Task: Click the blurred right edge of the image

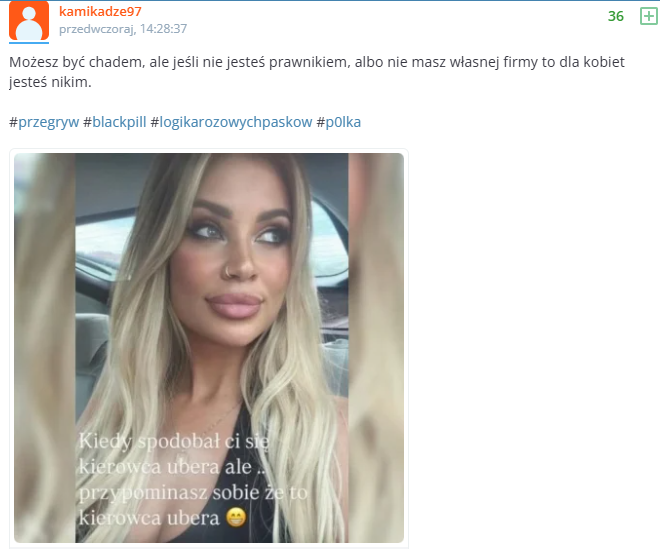Action: pos(376,348)
